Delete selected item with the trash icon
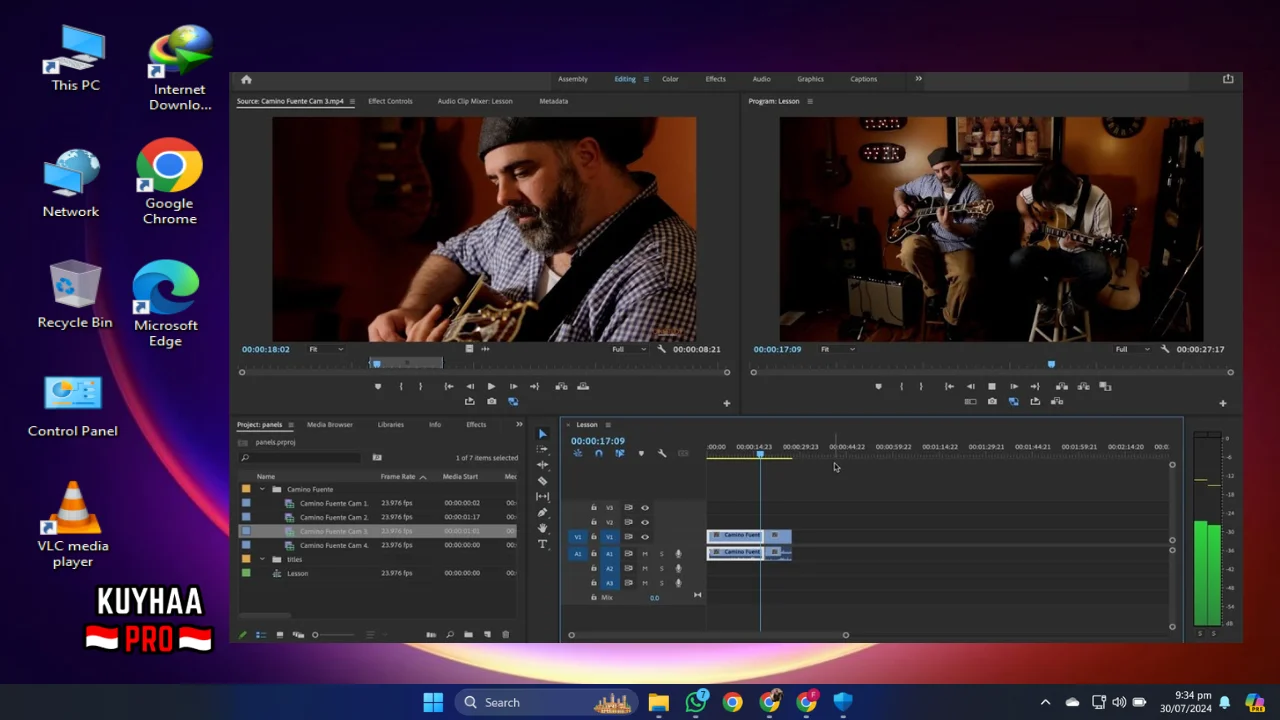 click(505, 635)
